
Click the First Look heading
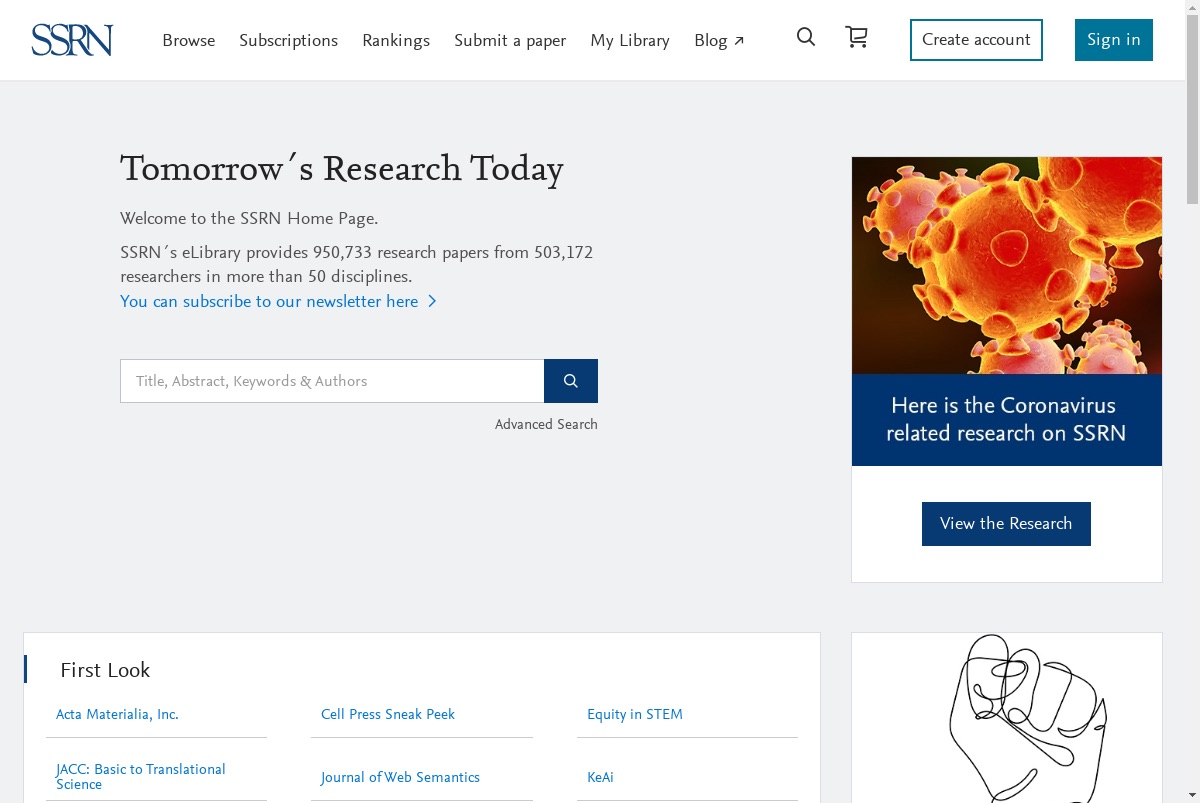pos(105,670)
